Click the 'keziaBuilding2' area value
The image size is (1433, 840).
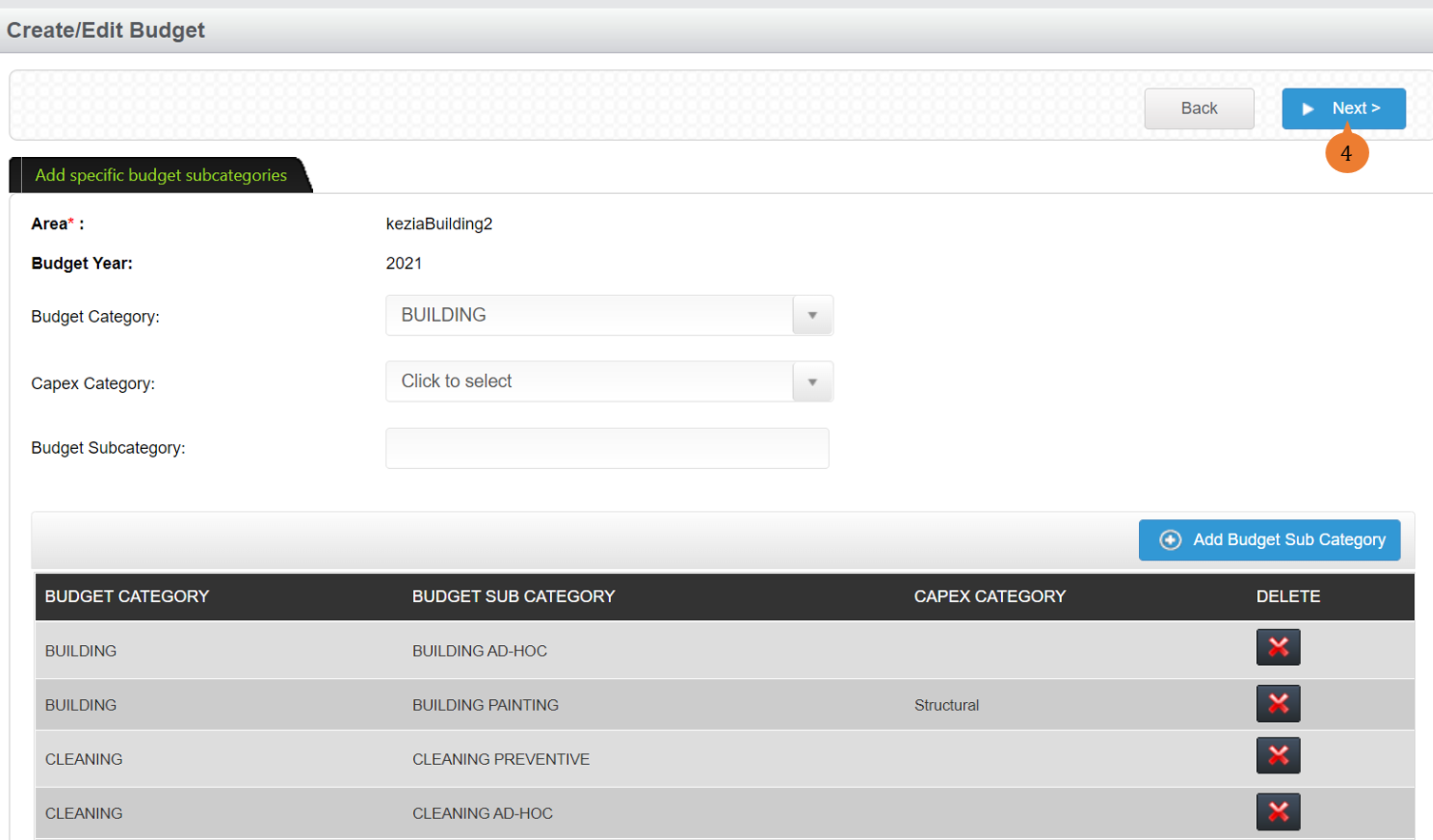coord(439,224)
